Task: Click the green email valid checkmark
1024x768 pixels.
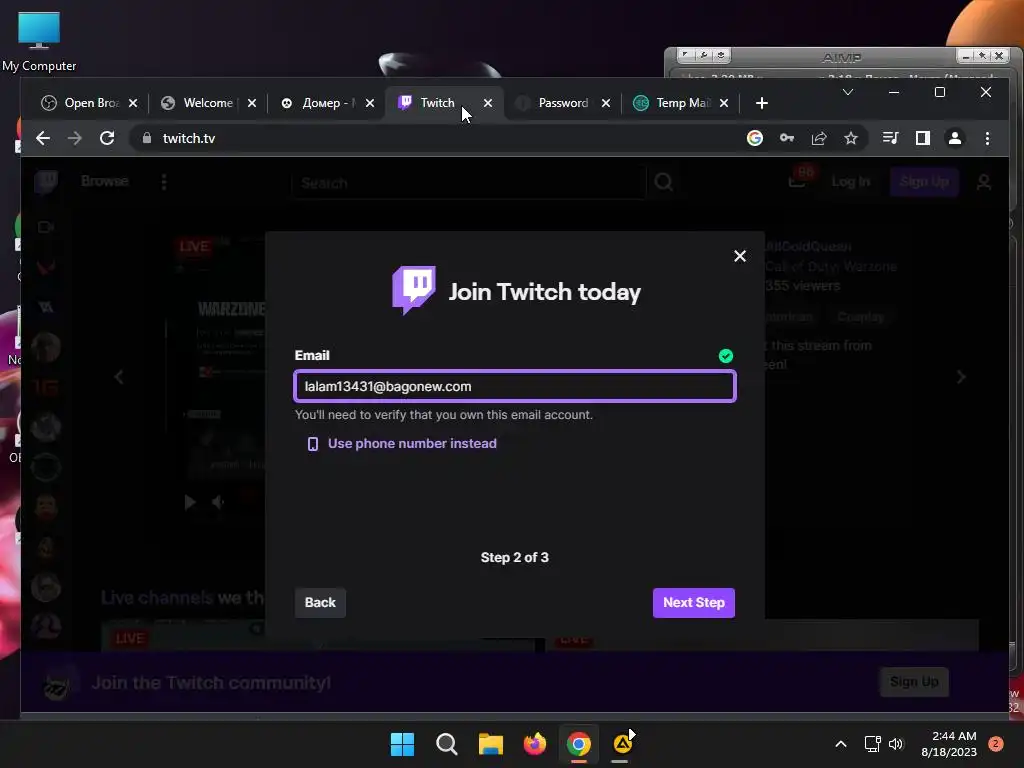Action: click(726, 356)
